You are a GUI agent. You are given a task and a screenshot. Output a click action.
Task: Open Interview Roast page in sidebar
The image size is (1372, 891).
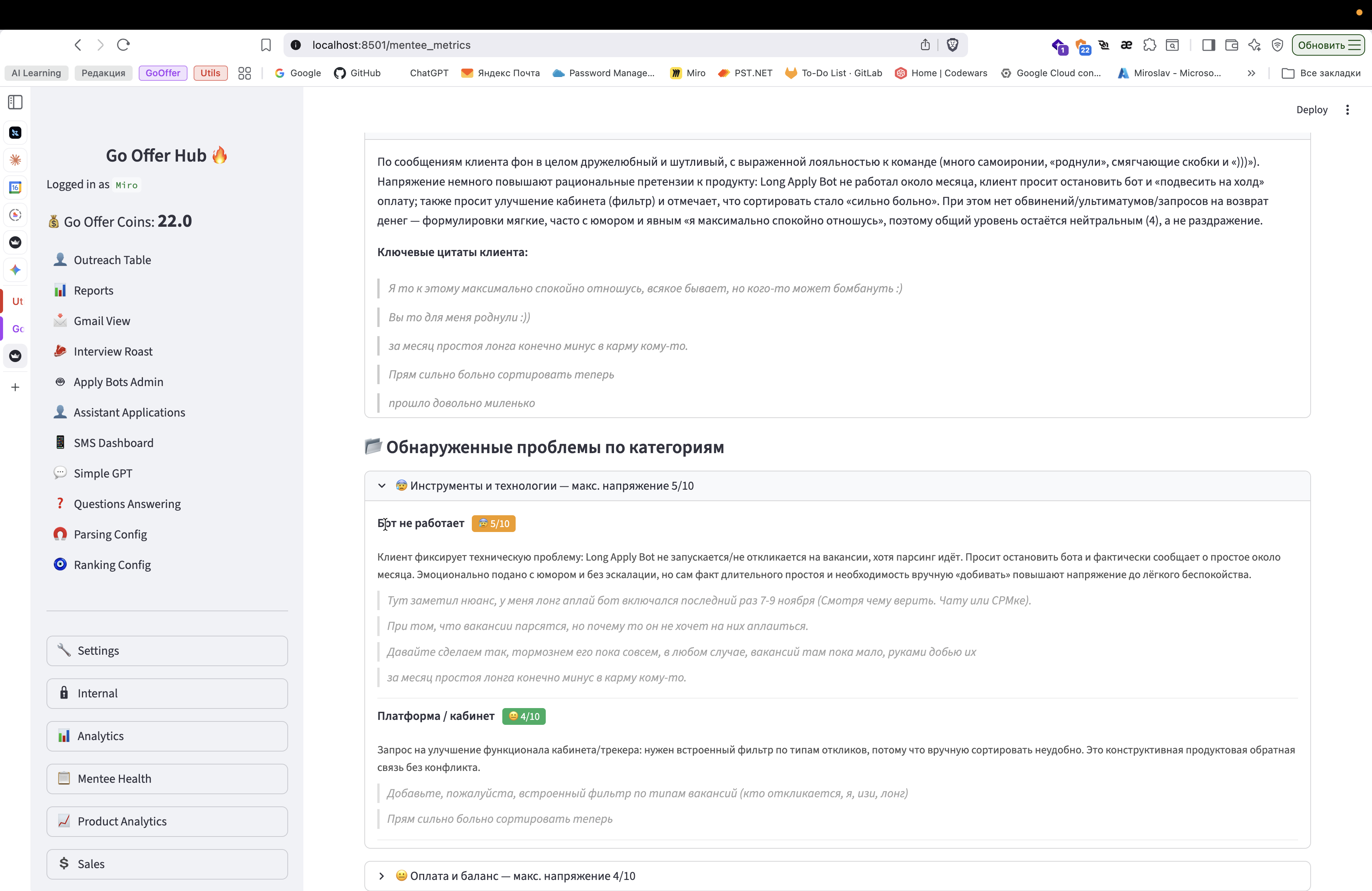[x=113, y=351]
